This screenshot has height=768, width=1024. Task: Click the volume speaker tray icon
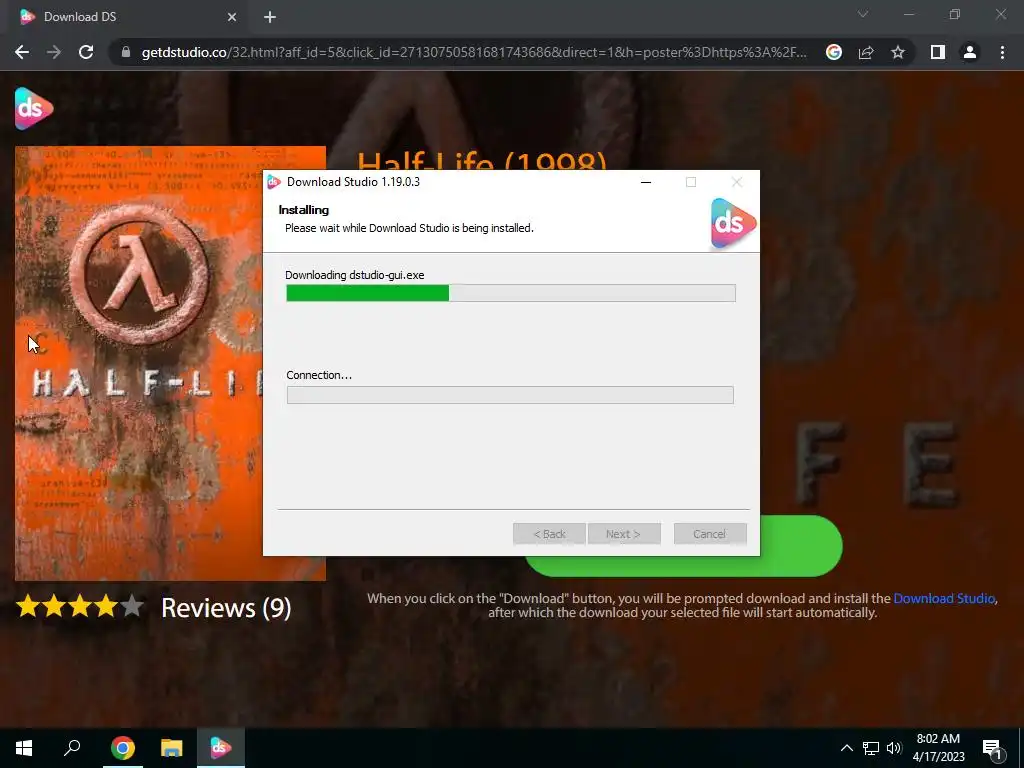click(893, 748)
